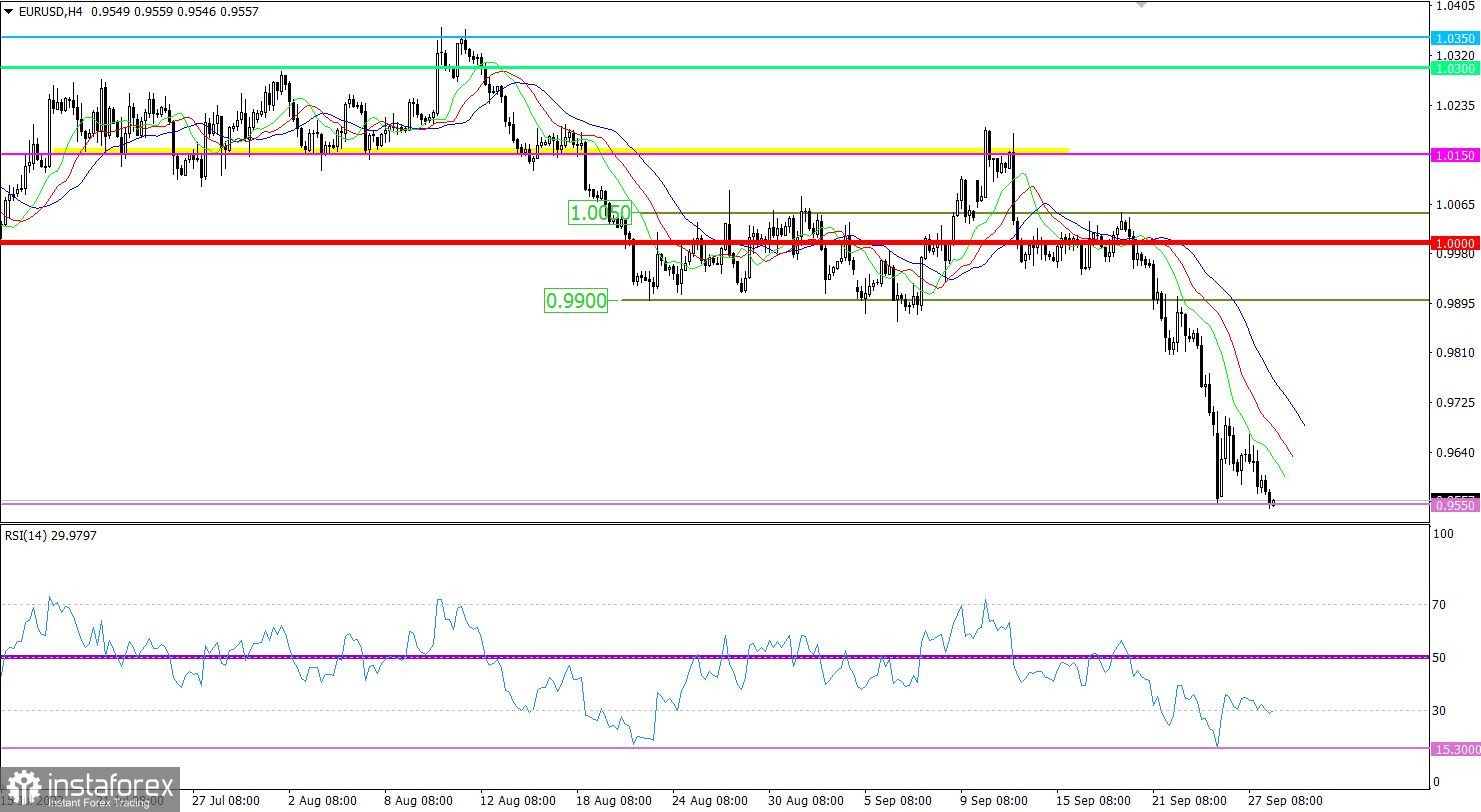1481x812 pixels.
Task: Click the 27 Sep 08:00 time axis label
Action: pos(1285,801)
